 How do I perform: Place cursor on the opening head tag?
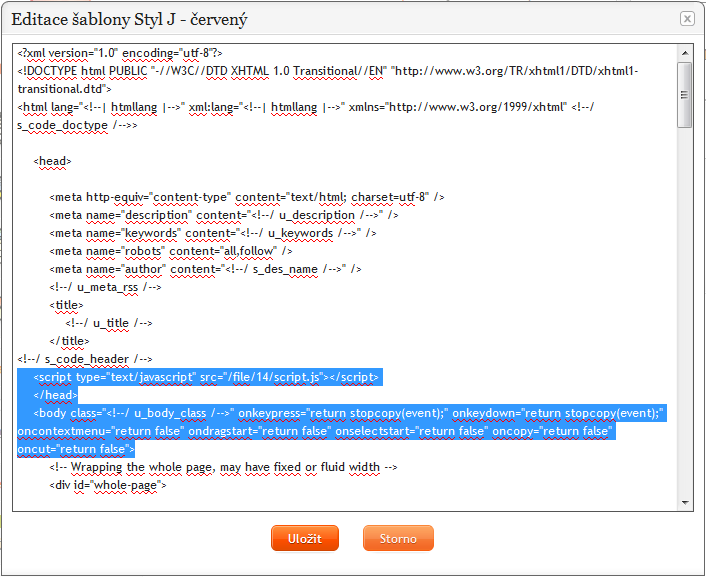[x=52, y=161]
